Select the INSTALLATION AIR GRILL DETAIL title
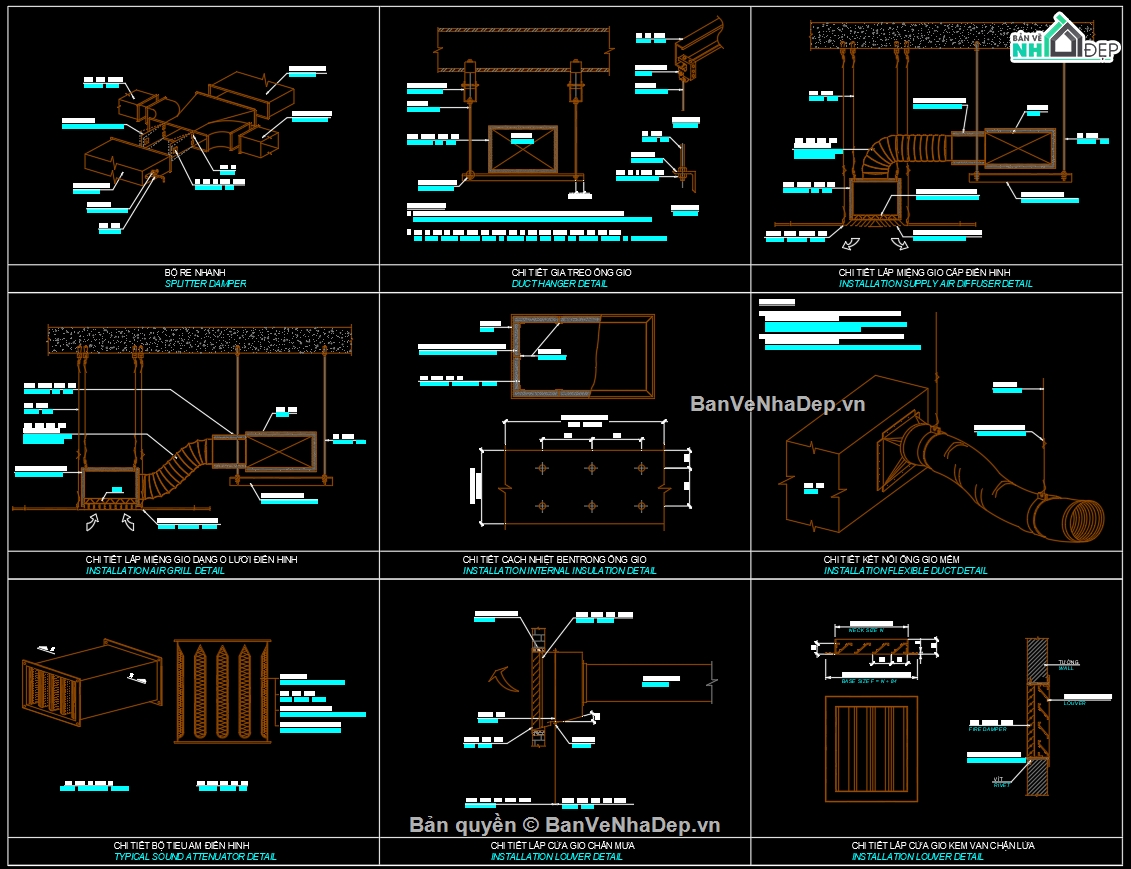 click(x=155, y=570)
